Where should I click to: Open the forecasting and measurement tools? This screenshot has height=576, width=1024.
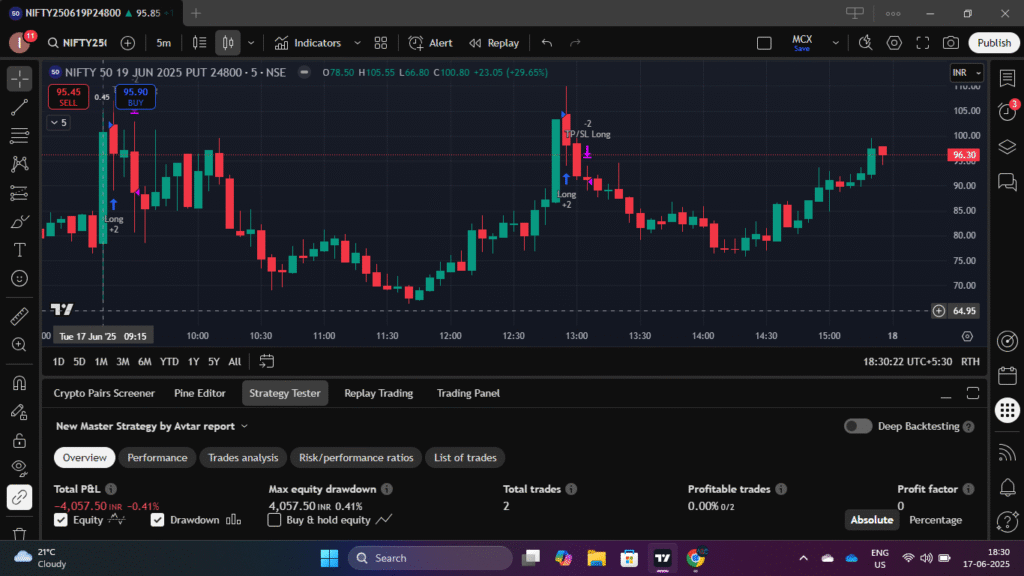click(x=20, y=193)
